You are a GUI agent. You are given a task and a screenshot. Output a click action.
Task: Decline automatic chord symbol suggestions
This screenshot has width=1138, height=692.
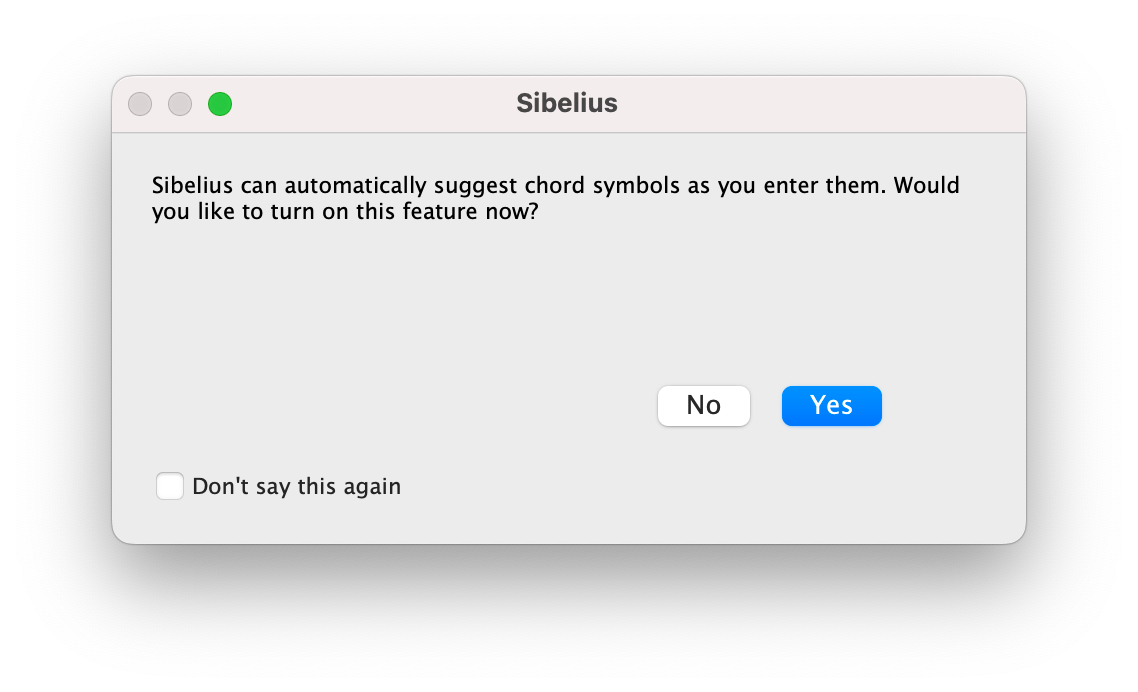click(x=703, y=406)
